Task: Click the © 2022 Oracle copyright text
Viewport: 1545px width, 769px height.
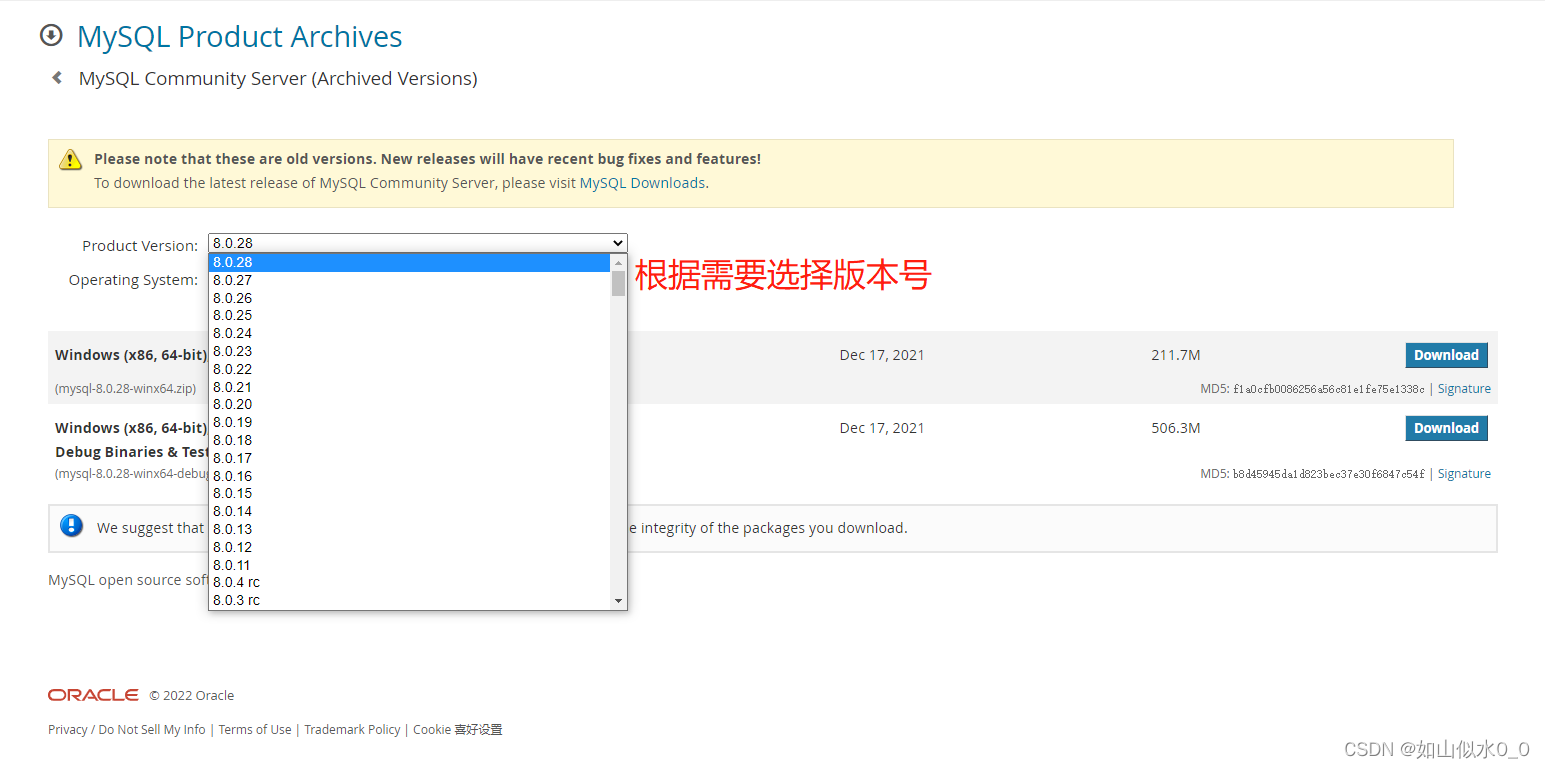Action: (x=192, y=696)
